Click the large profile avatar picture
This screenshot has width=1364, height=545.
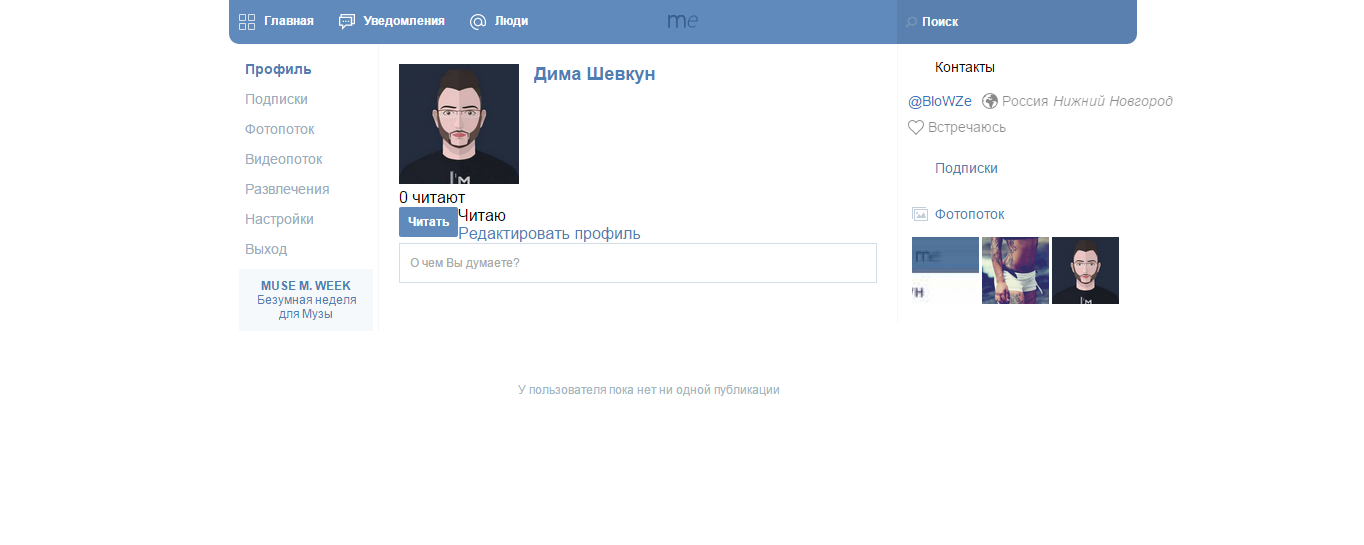point(459,124)
